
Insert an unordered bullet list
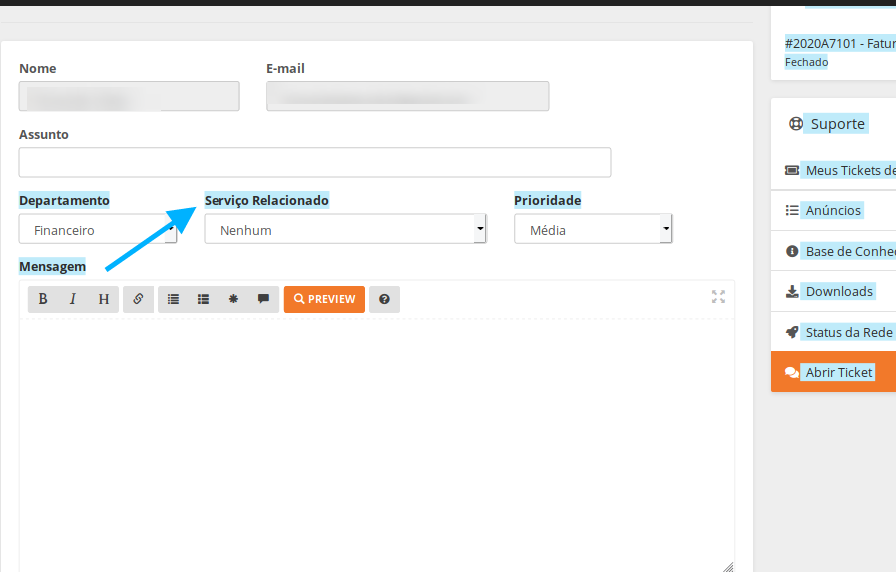(173, 299)
